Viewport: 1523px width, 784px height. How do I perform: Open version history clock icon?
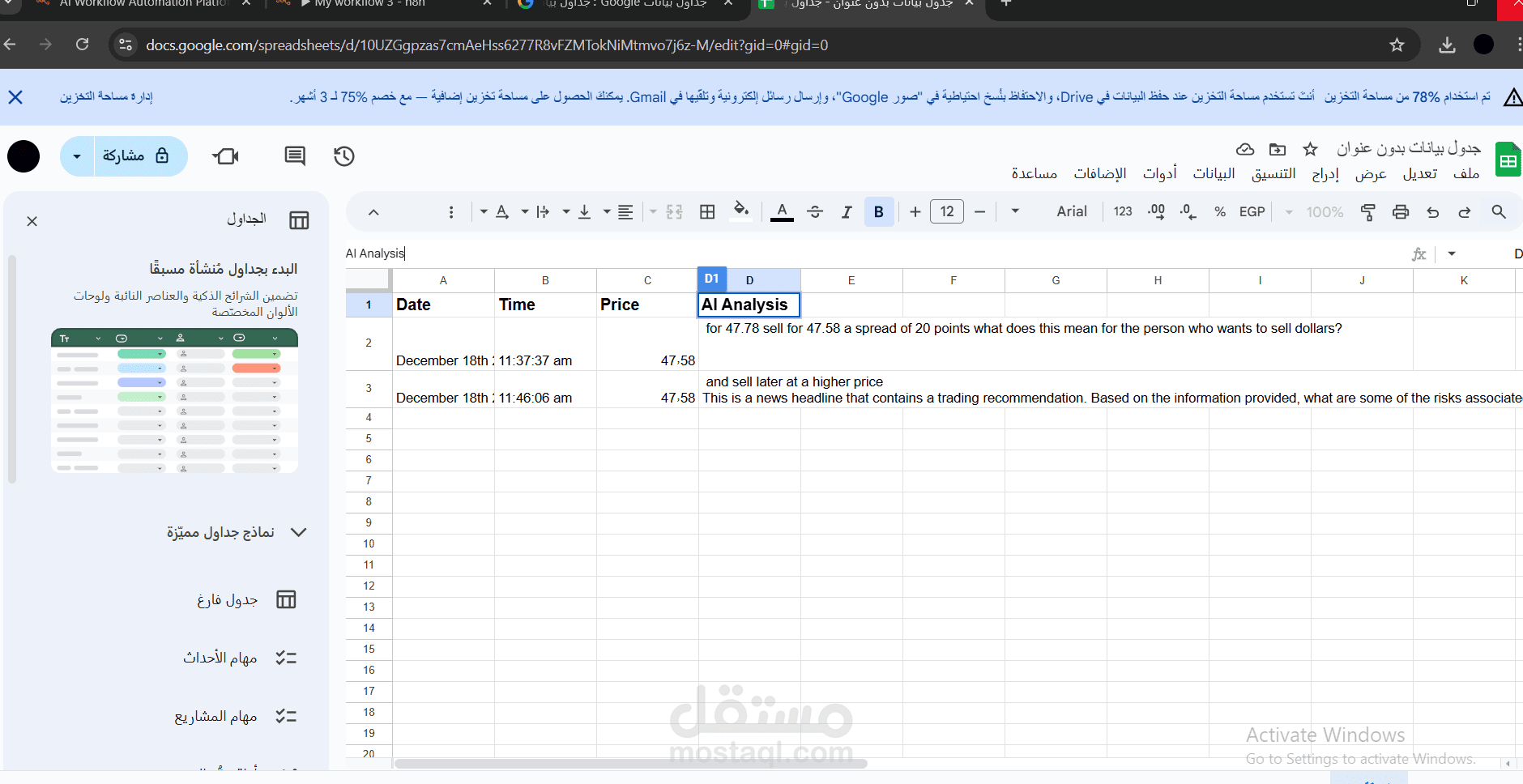click(344, 156)
